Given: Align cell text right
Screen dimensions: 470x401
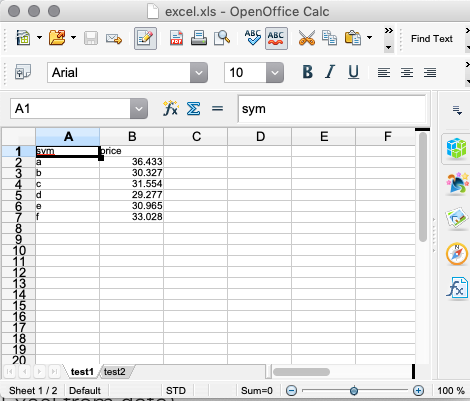Looking at the screenshot, I should [430, 72].
